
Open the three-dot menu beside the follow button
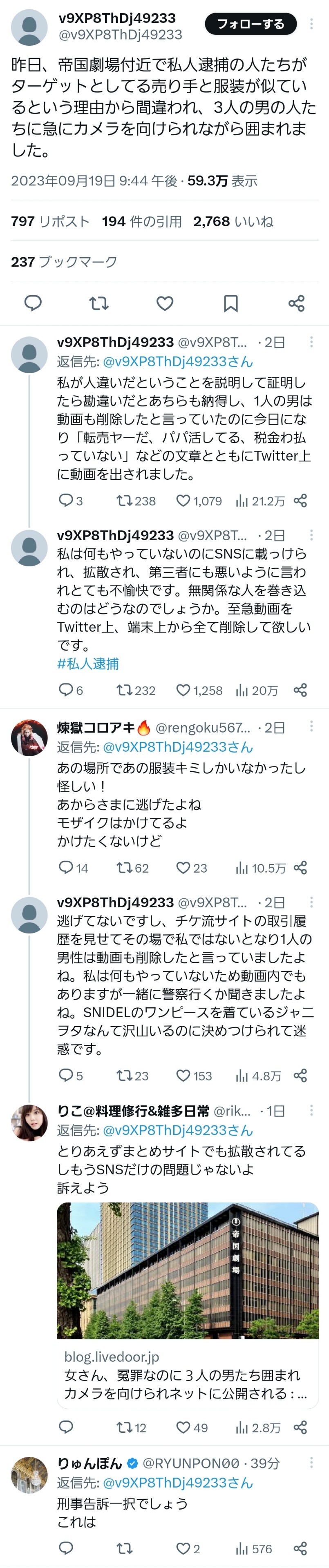311,24
